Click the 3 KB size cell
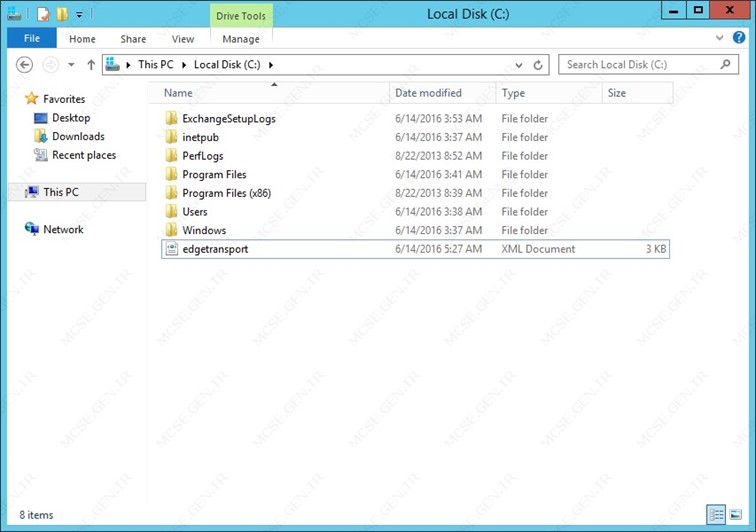The height and width of the screenshot is (532, 756). coord(656,249)
